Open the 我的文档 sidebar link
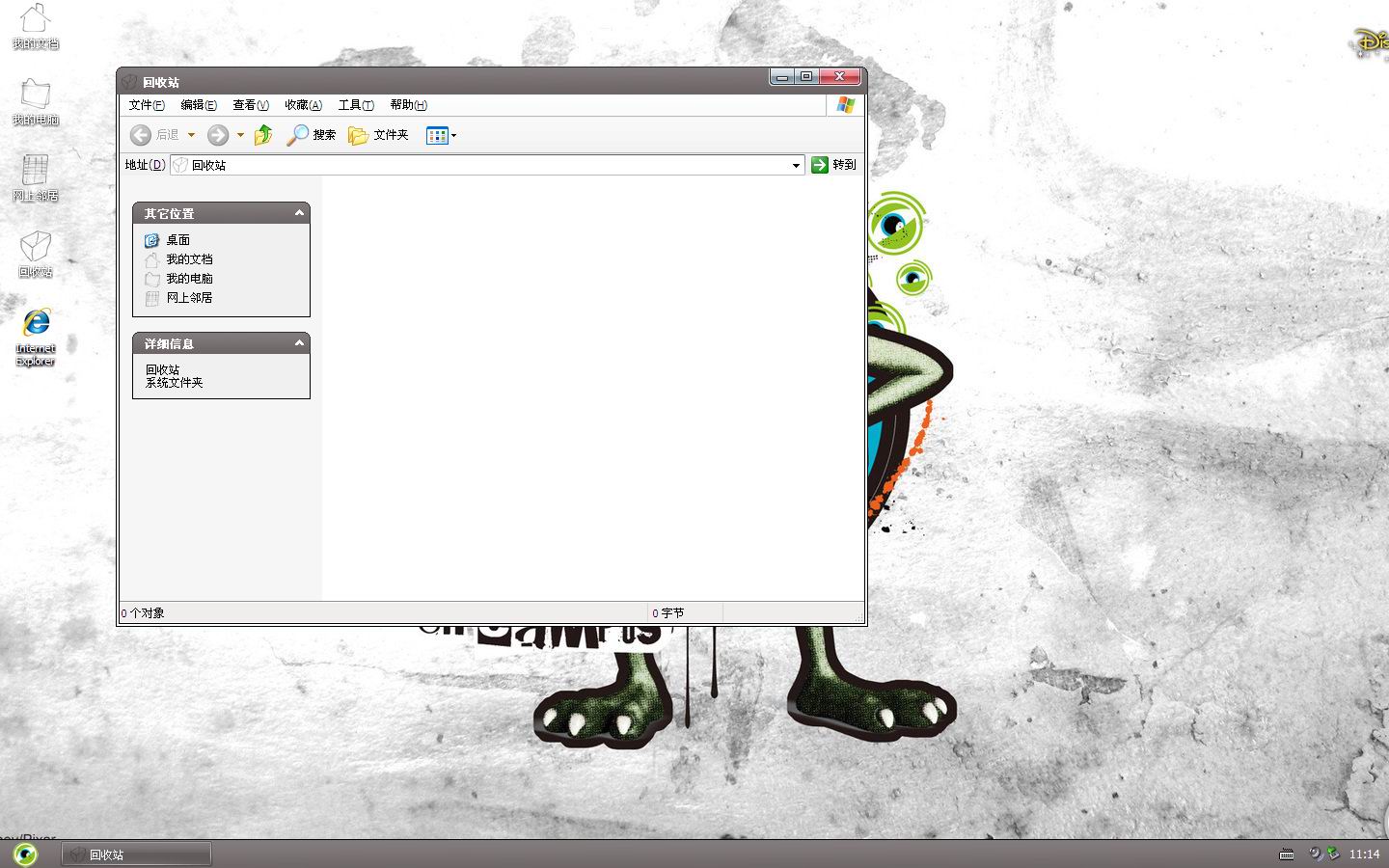1389x868 pixels. (x=189, y=259)
